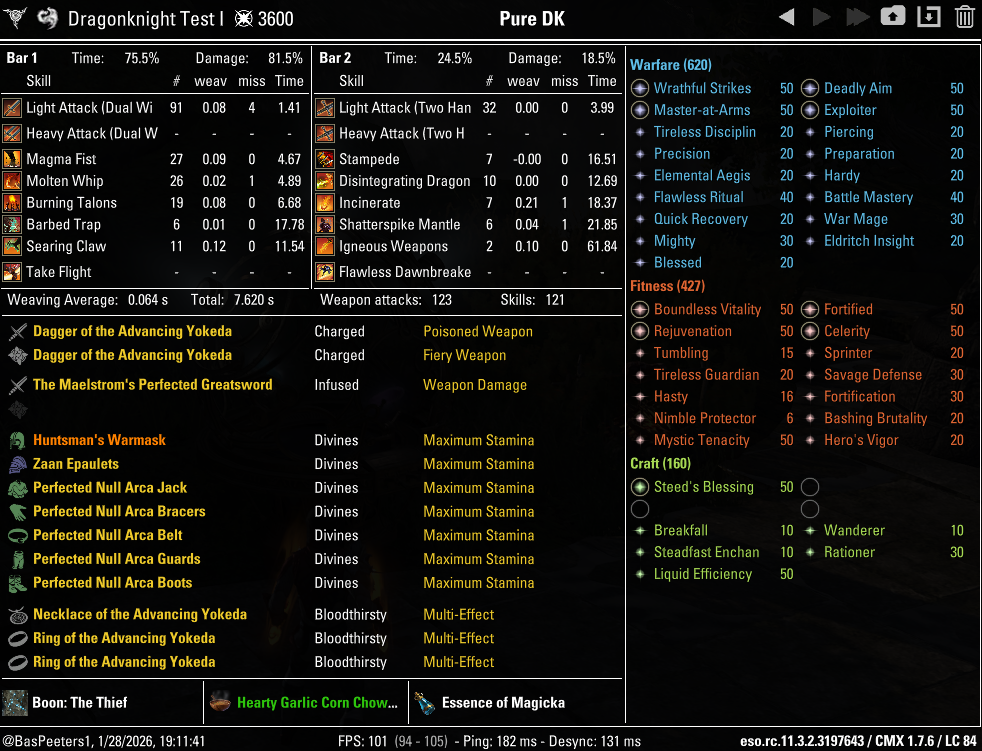Click the Deadly Aim slotted star
The width and height of the screenshot is (982, 751).
pyautogui.click(x=810, y=88)
